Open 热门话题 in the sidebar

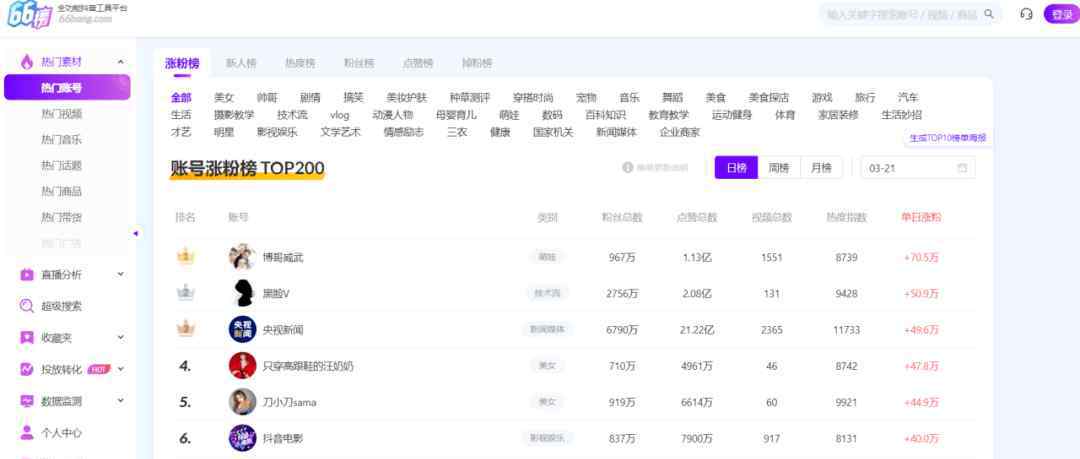(x=61, y=165)
